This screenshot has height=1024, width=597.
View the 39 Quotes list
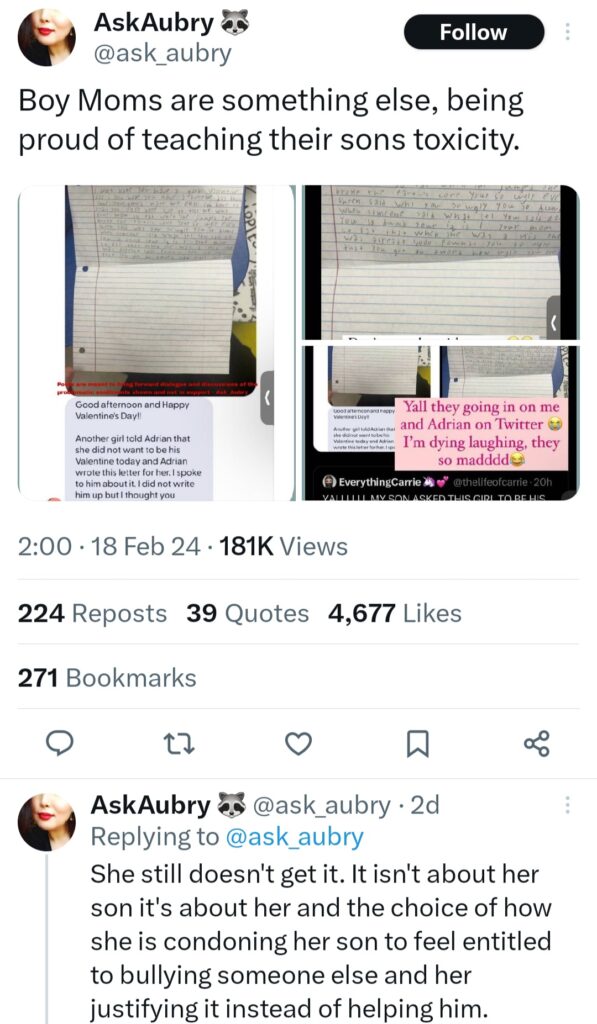[x=248, y=613]
